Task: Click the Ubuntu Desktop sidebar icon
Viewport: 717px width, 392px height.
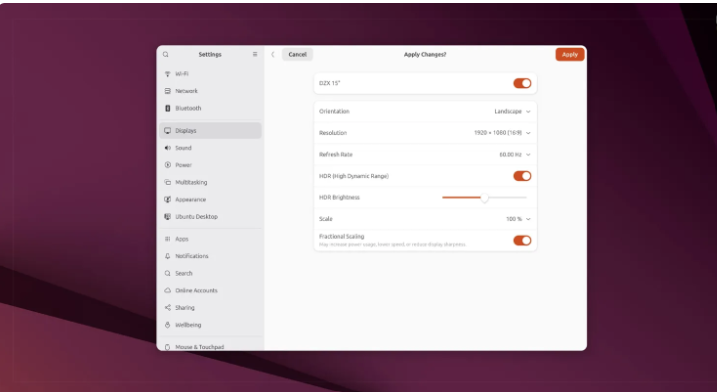Action: click(x=167, y=217)
